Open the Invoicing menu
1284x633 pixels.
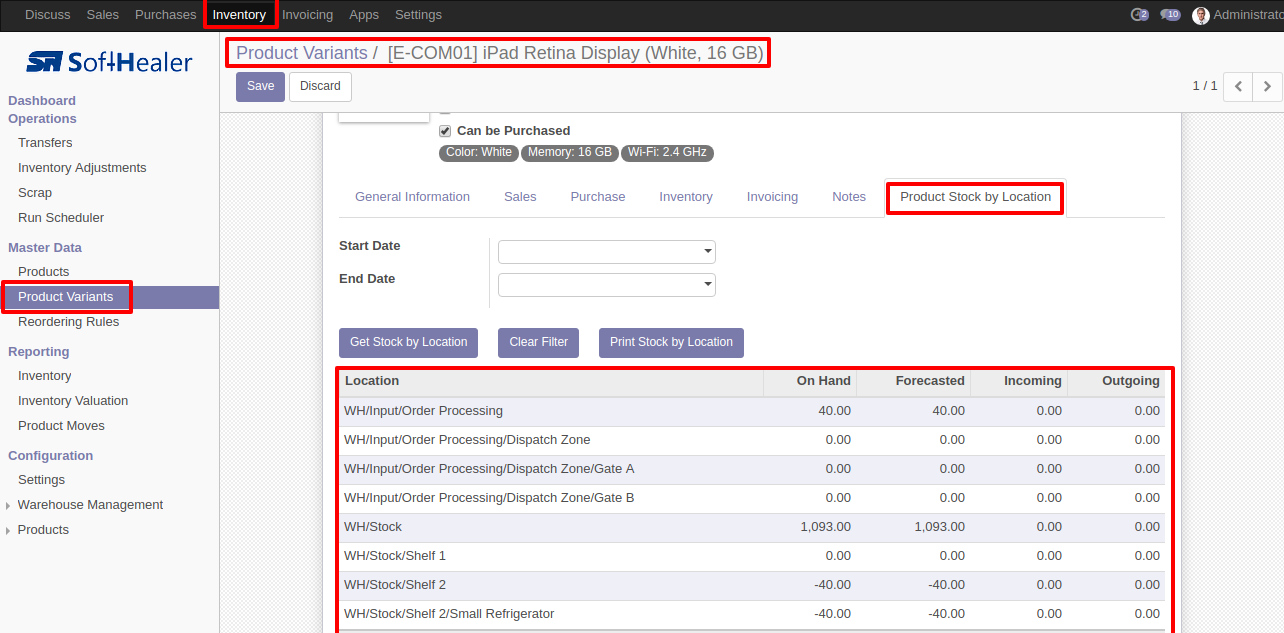[x=307, y=15]
